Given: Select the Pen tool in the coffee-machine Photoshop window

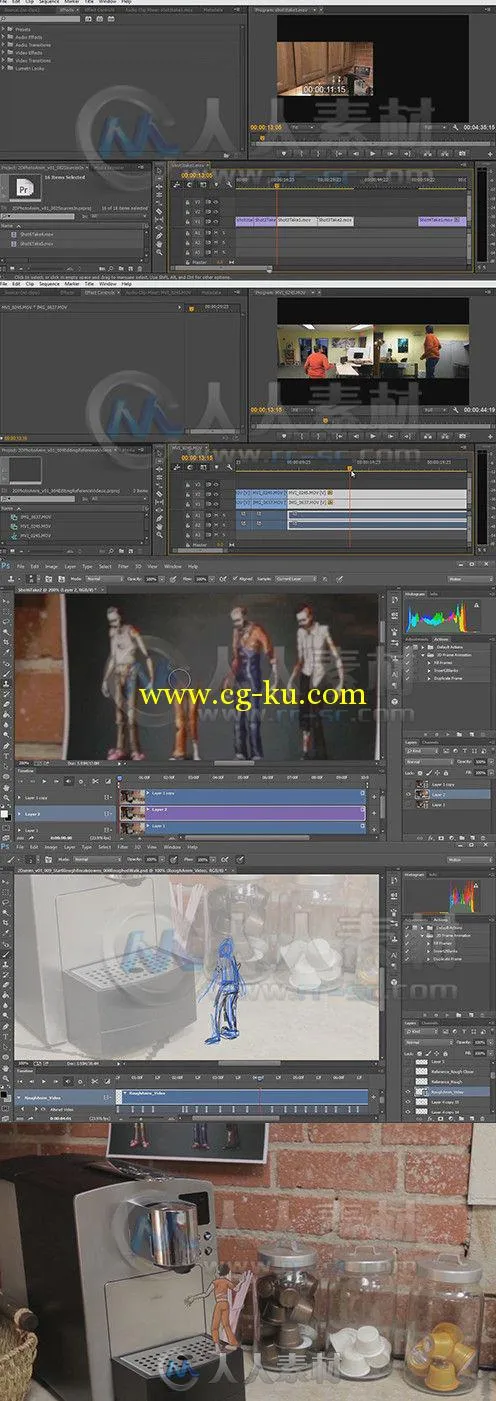Looking at the screenshot, I should click(6, 1026).
